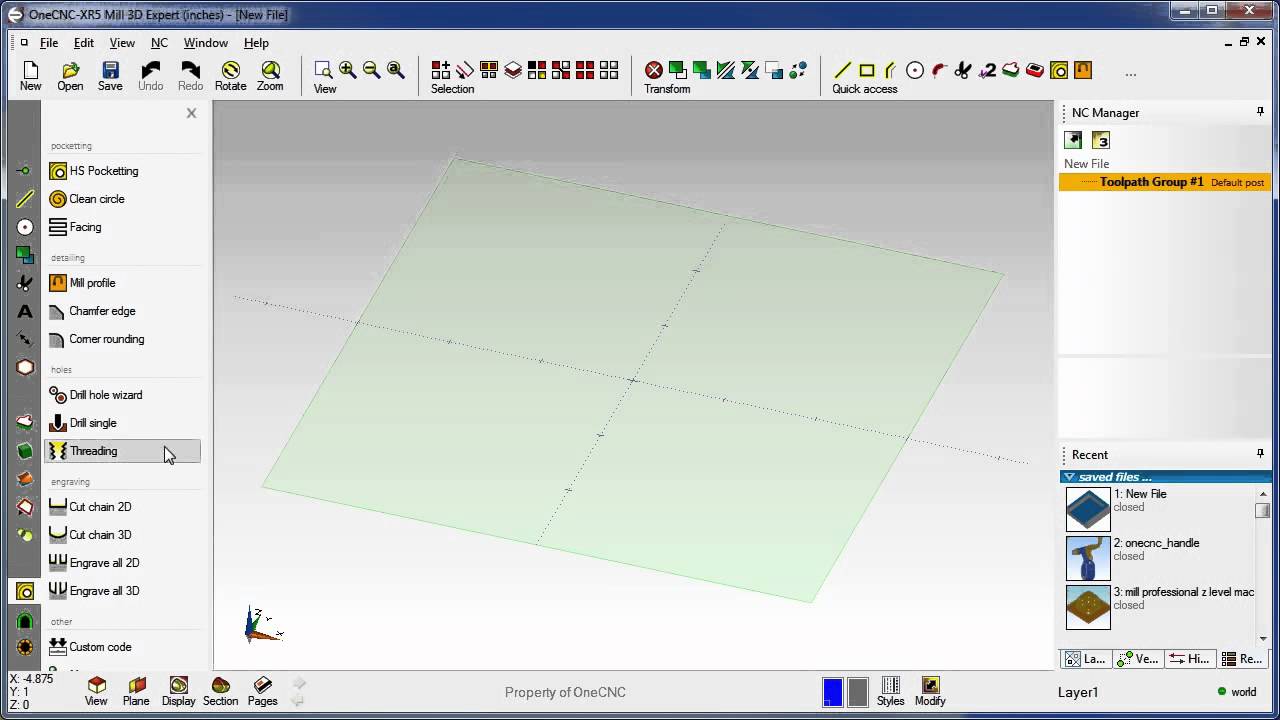
Task: Select Toolpath Group #1 in NC Manager
Action: pos(1164,182)
